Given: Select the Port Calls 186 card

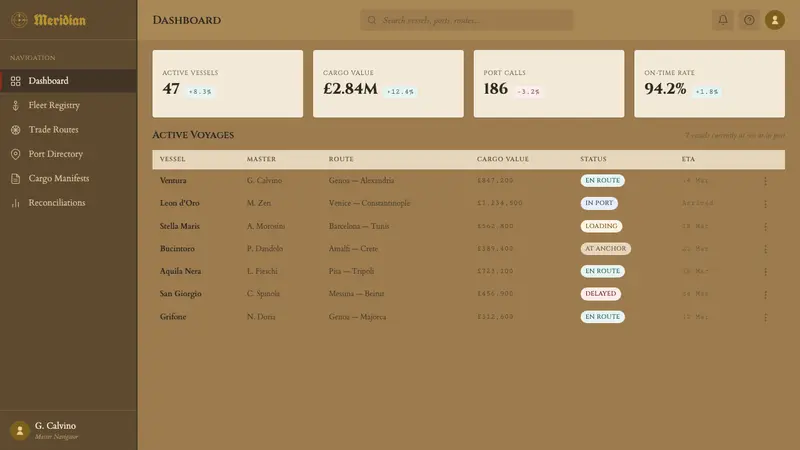Looking at the screenshot, I should [549, 84].
